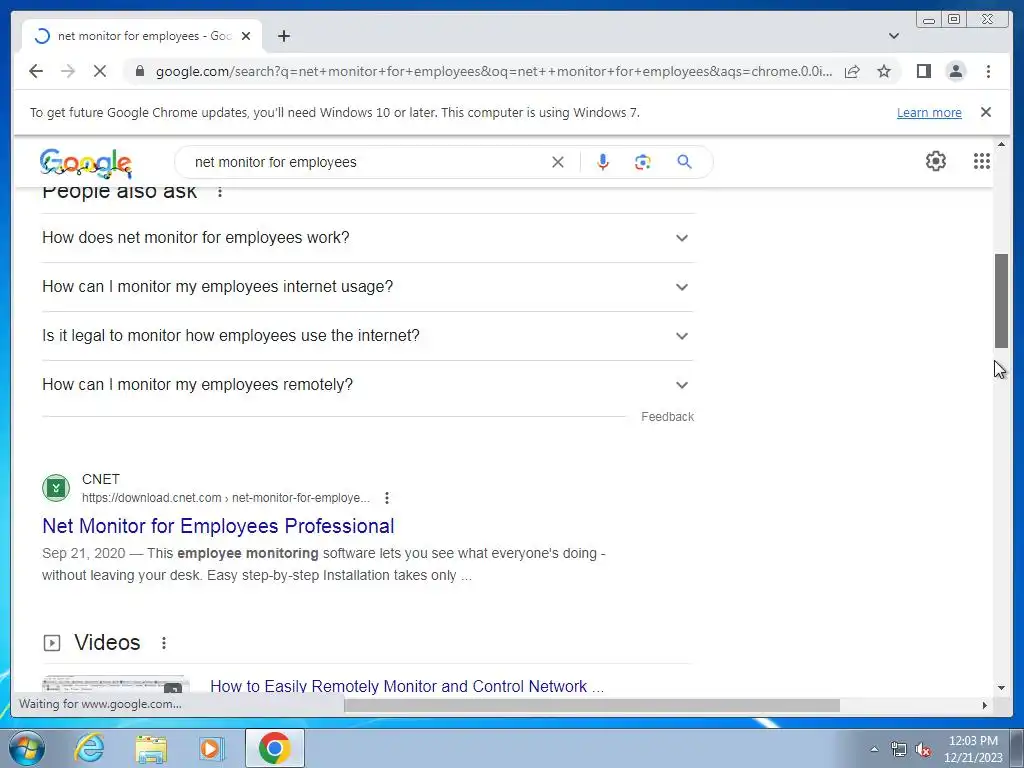Open Google quick settings gear

coord(935,161)
